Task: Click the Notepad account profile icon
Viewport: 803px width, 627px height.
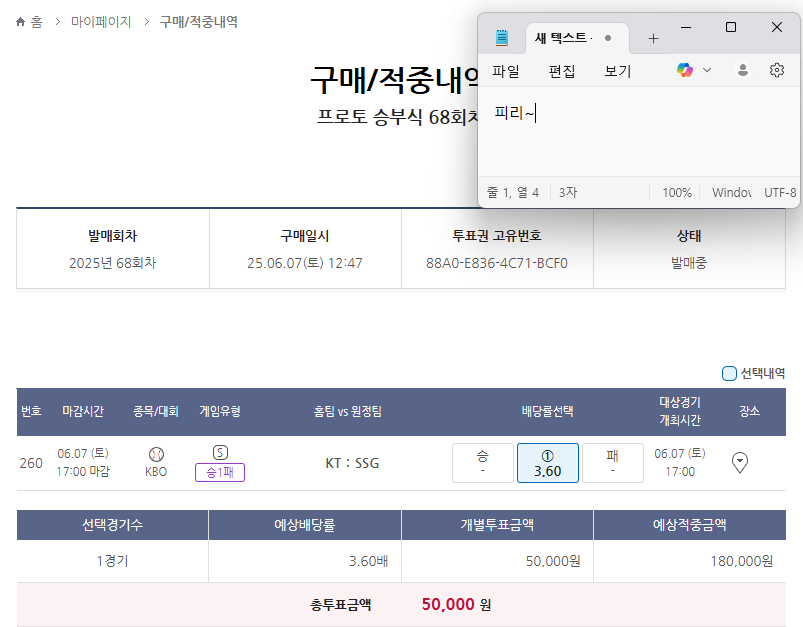Action: (742, 70)
